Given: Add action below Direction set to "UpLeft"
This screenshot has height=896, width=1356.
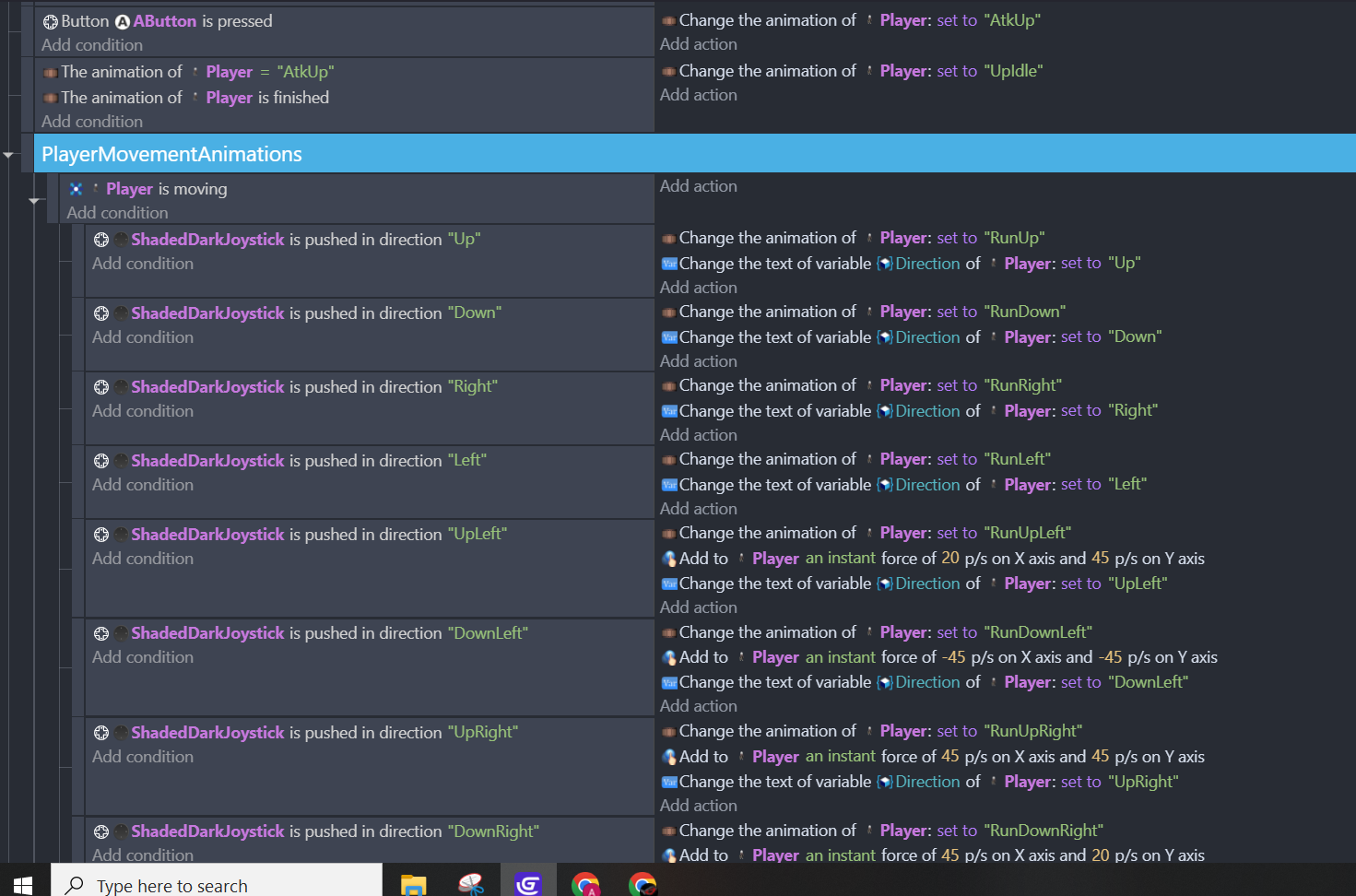Looking at the screenshot, I should pyautogui.click(x=699, y=607).
